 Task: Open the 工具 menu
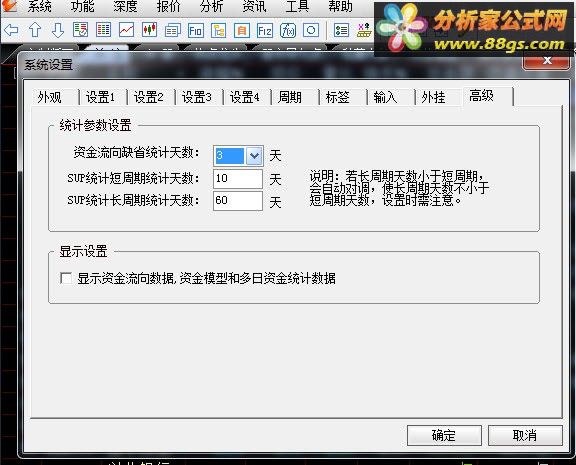click(x=297, y=7)
